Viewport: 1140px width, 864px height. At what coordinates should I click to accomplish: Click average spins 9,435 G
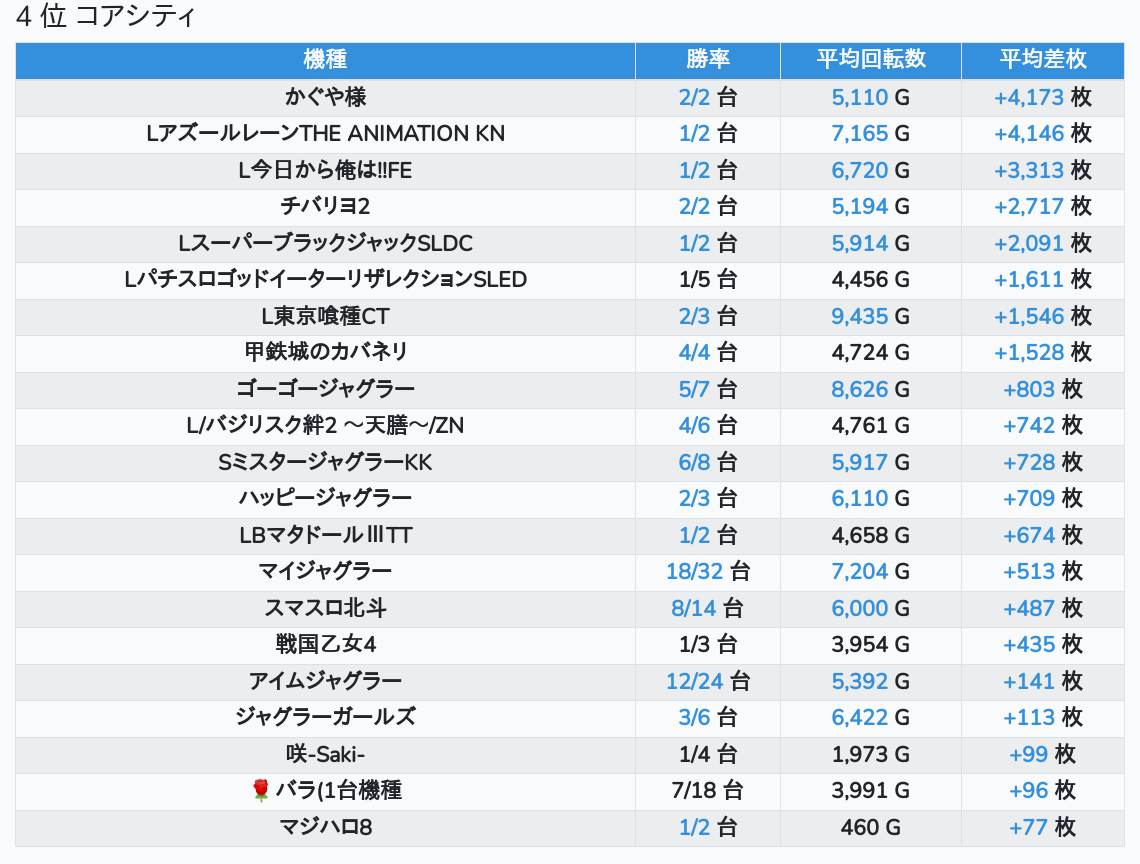click(x=870, y=316)
